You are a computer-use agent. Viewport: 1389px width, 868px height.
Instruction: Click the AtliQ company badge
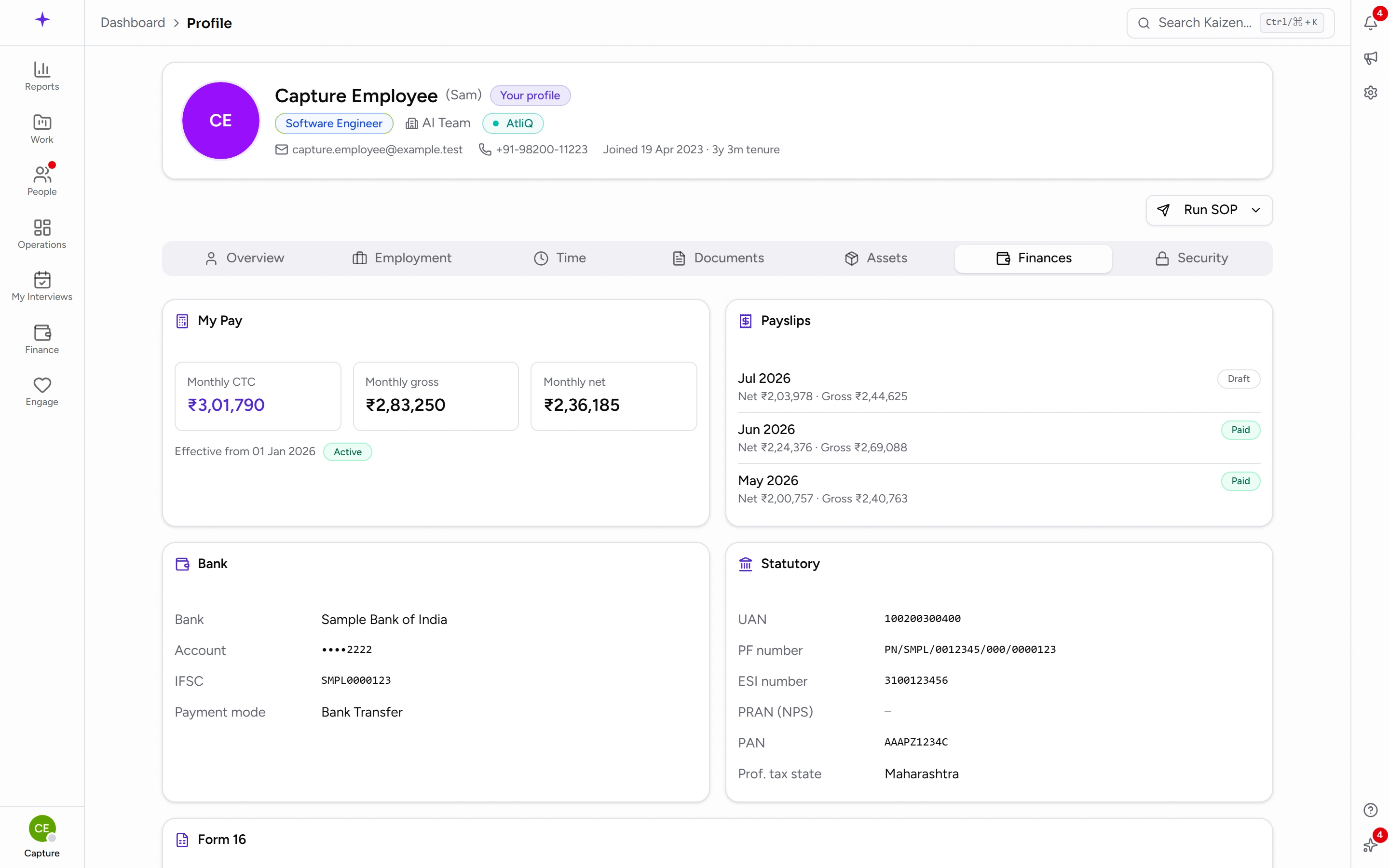tap(513, 123)
